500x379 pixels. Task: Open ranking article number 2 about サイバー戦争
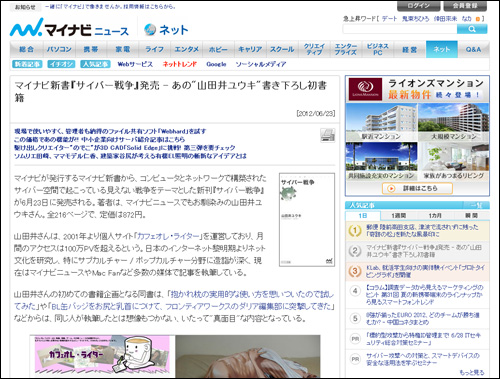(x=424, y=251)
